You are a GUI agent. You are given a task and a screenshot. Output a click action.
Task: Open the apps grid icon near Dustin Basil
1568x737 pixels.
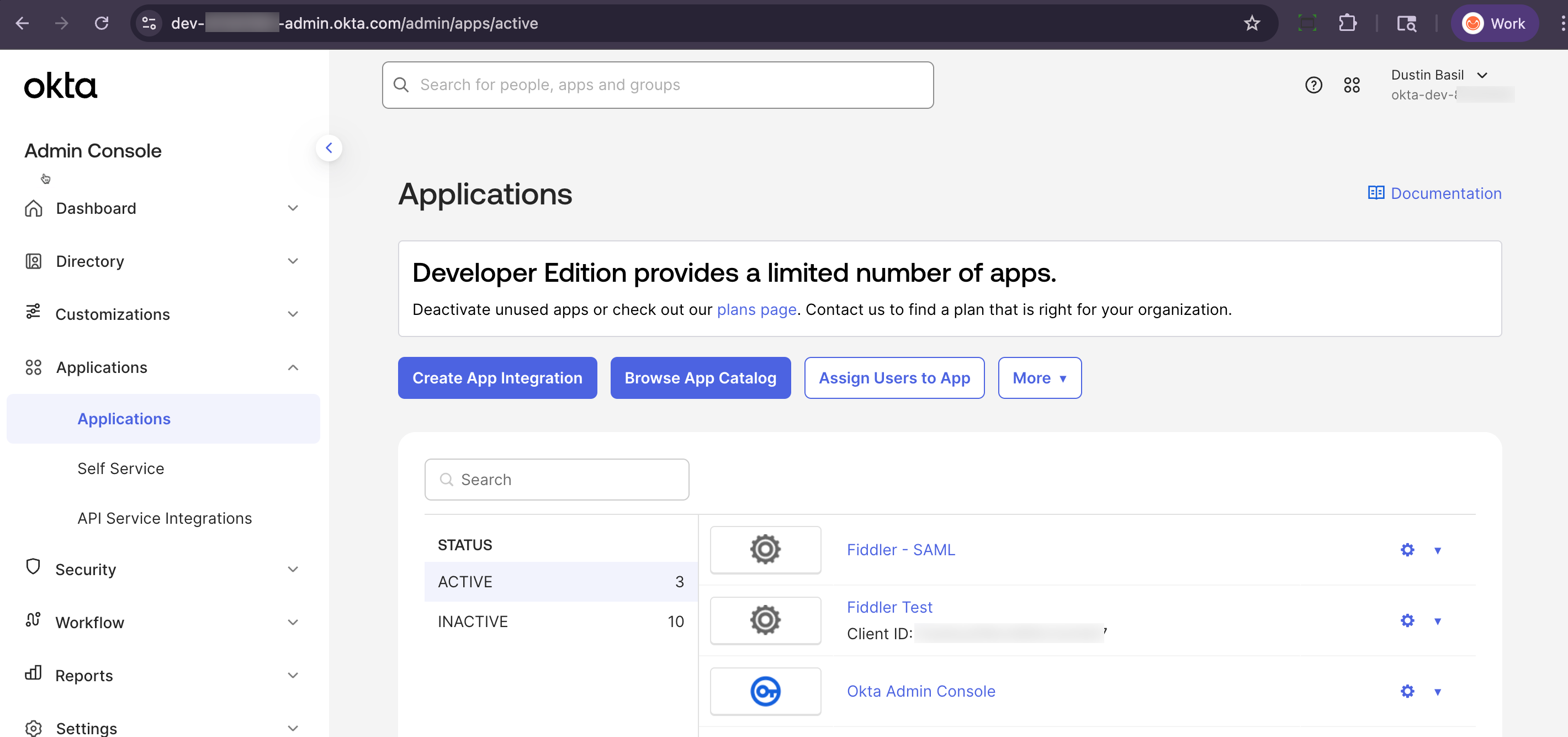tap(1352, 85)
